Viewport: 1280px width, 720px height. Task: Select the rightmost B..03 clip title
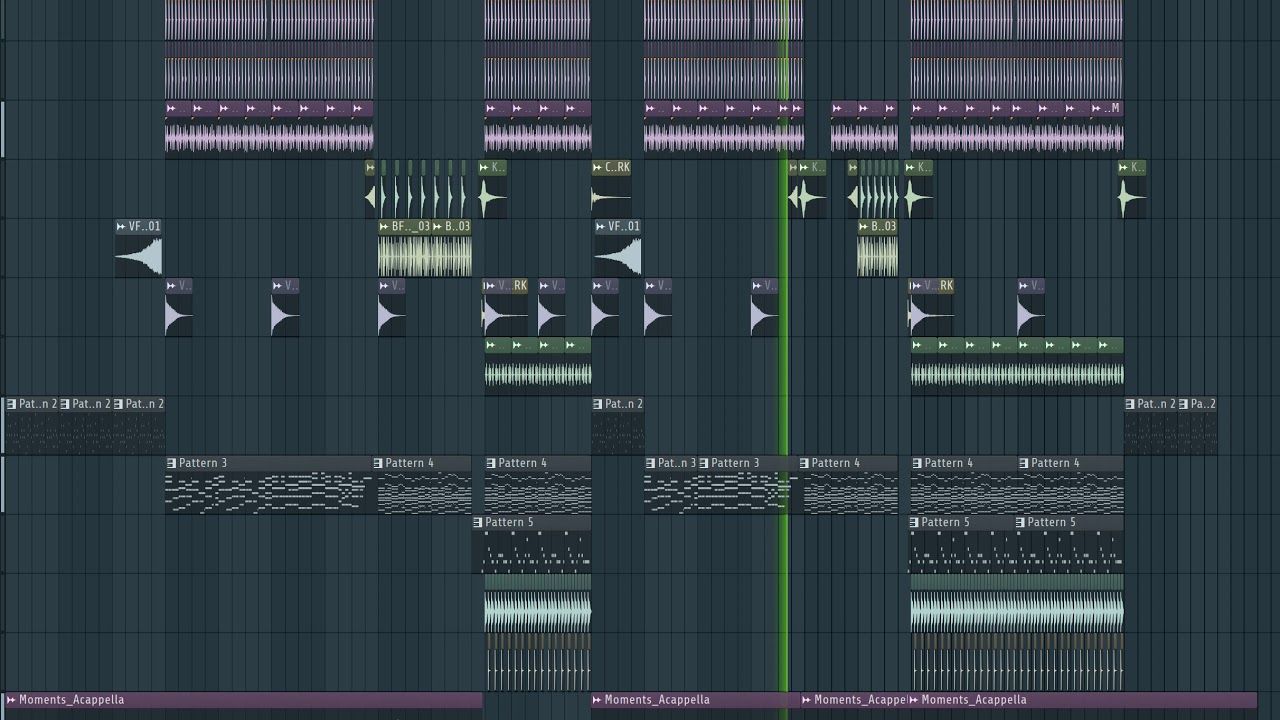[x=883, y=227]
